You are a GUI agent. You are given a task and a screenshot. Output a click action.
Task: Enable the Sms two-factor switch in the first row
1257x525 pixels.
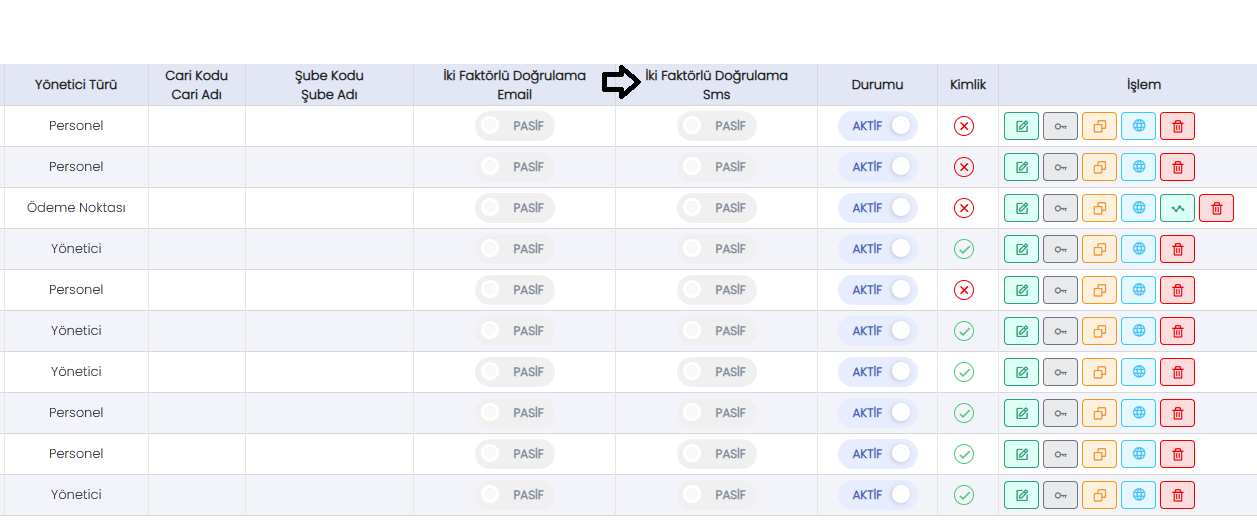(717, 126)
